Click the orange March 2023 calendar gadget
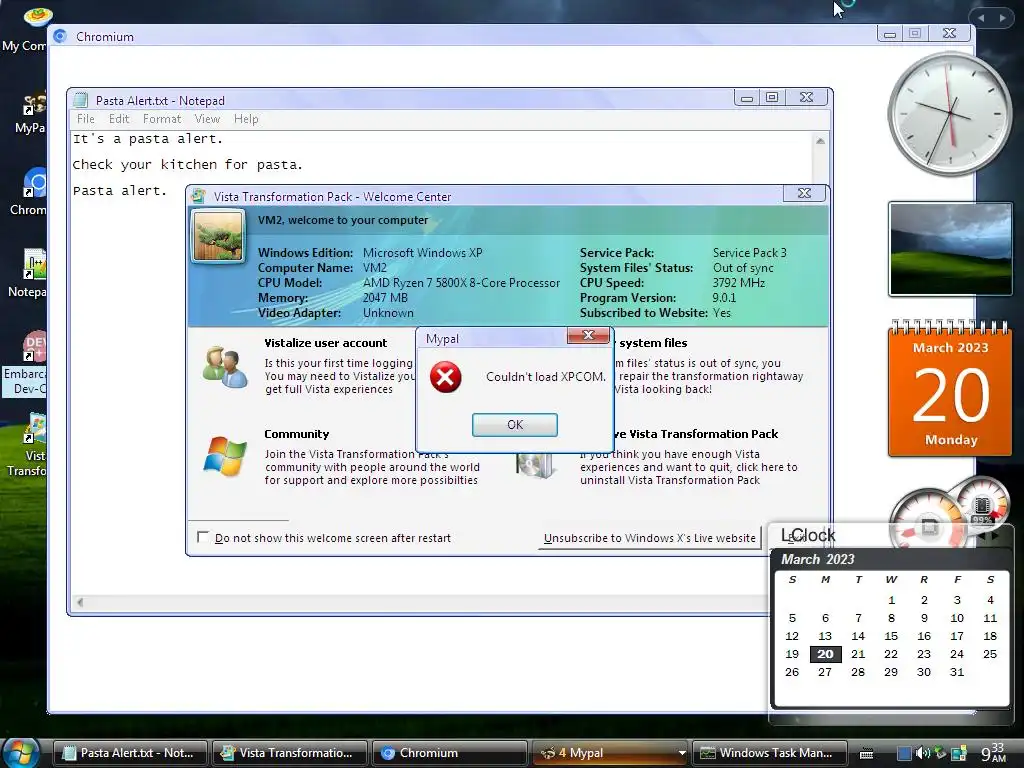The width and height of the screenshot is (1024, 768). coord(950,389)
